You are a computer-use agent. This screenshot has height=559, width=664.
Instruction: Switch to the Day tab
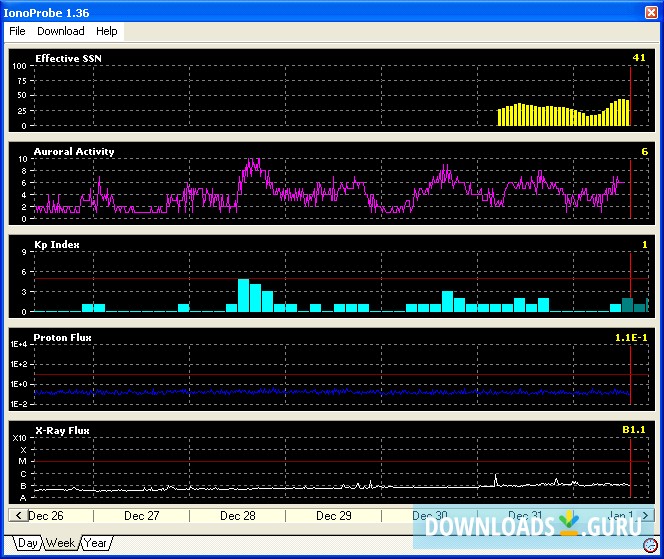[27, 543]
